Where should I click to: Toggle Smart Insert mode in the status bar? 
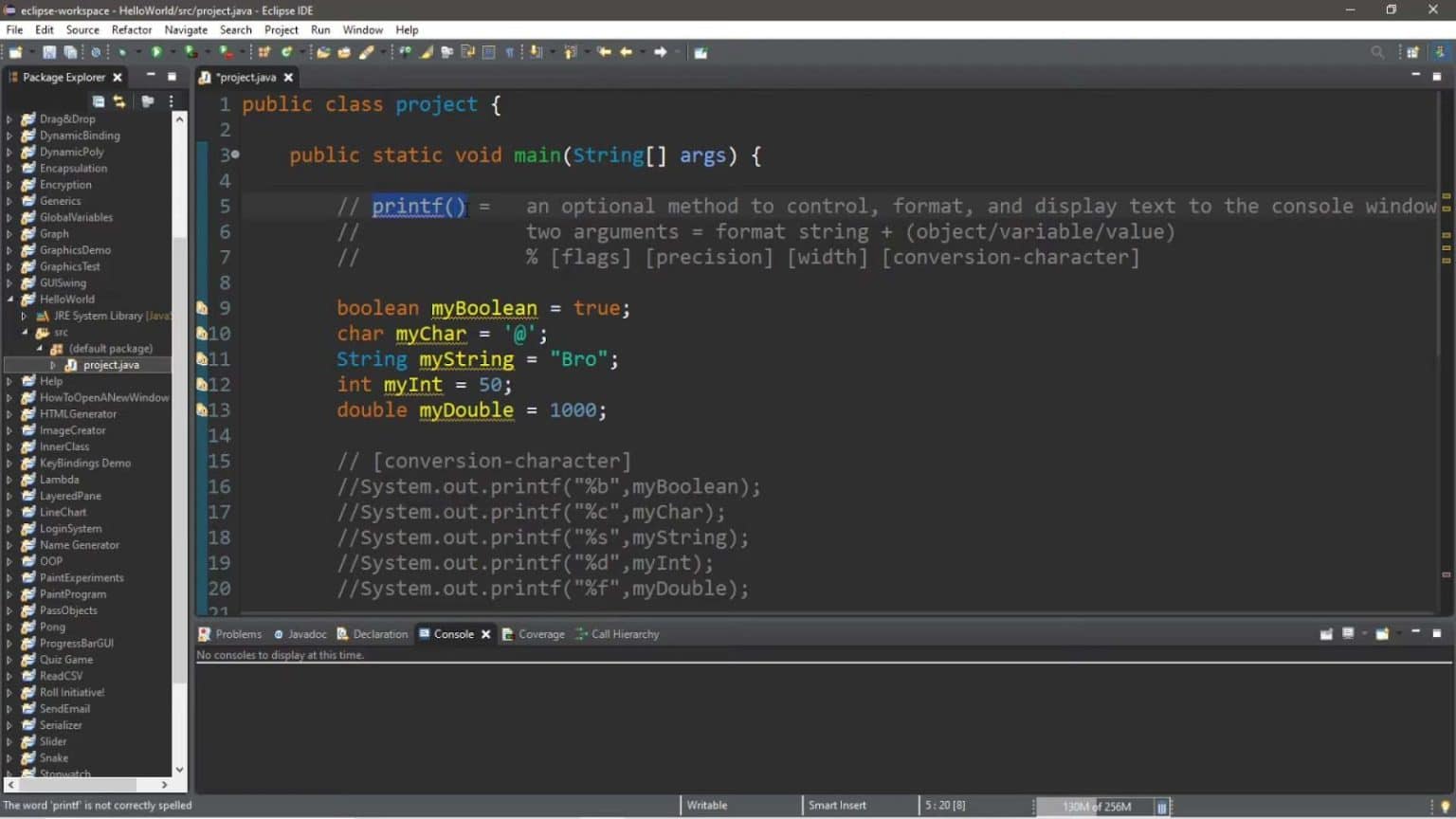click(x=837, y=805)
